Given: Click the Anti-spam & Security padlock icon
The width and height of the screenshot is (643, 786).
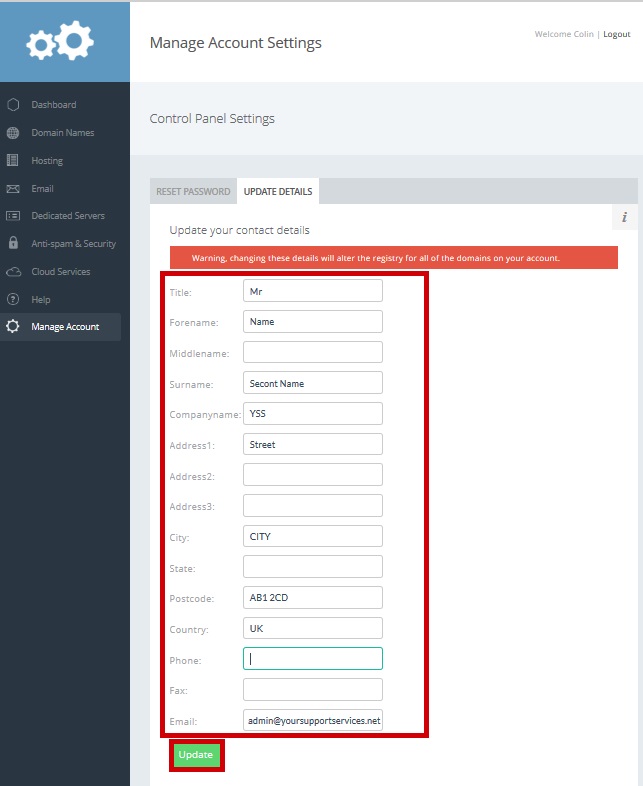Looking at the screenshot, I should point(13,244).
